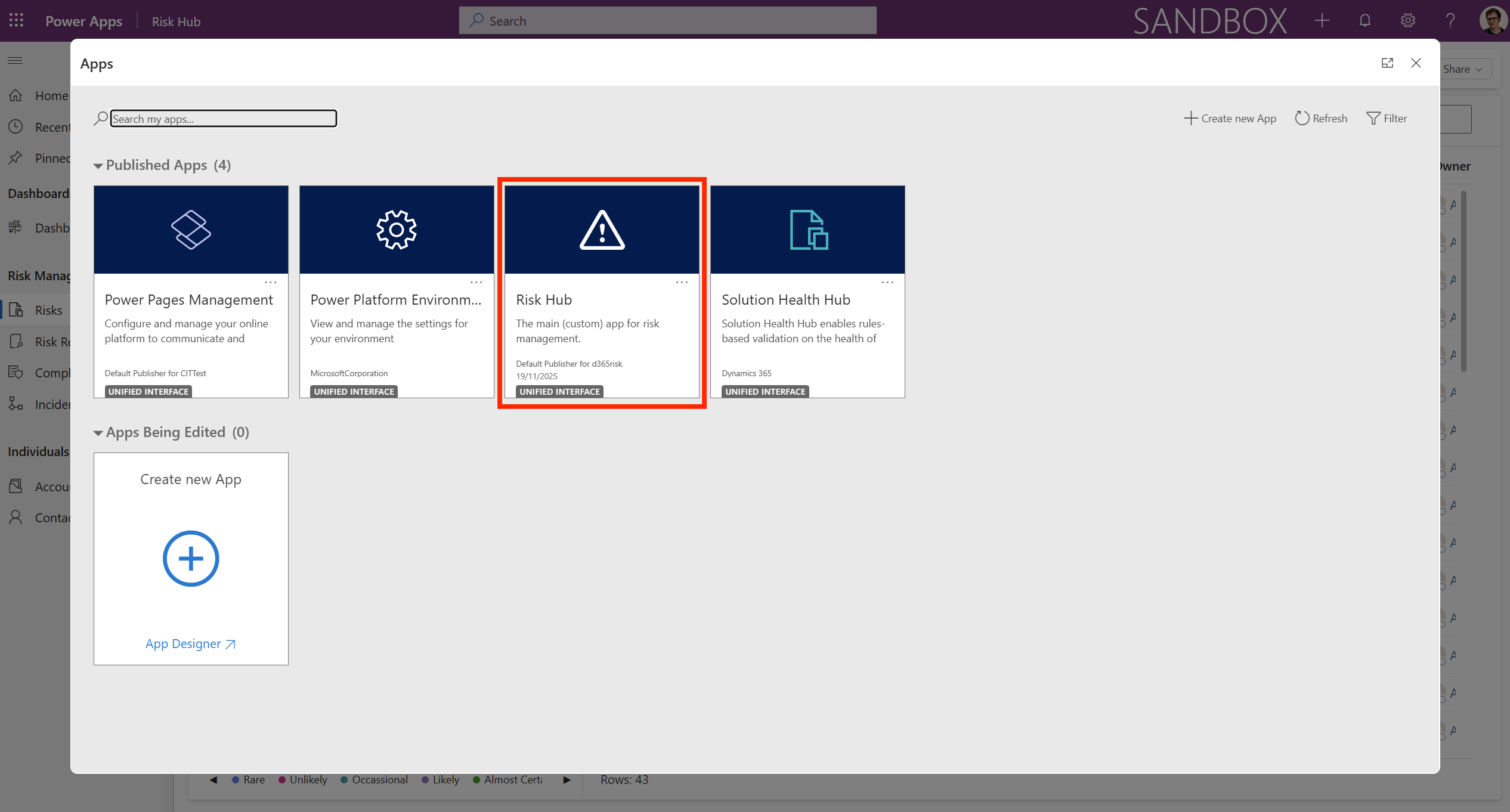
Task: Click the global Search box
Action: [667, 21]
